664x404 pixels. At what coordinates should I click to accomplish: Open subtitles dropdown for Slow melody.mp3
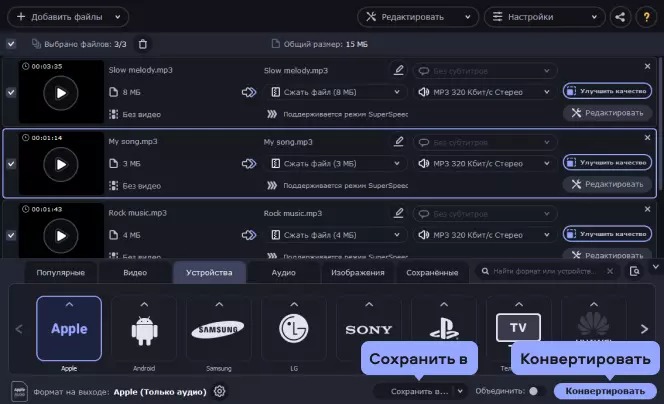point(485,71)
